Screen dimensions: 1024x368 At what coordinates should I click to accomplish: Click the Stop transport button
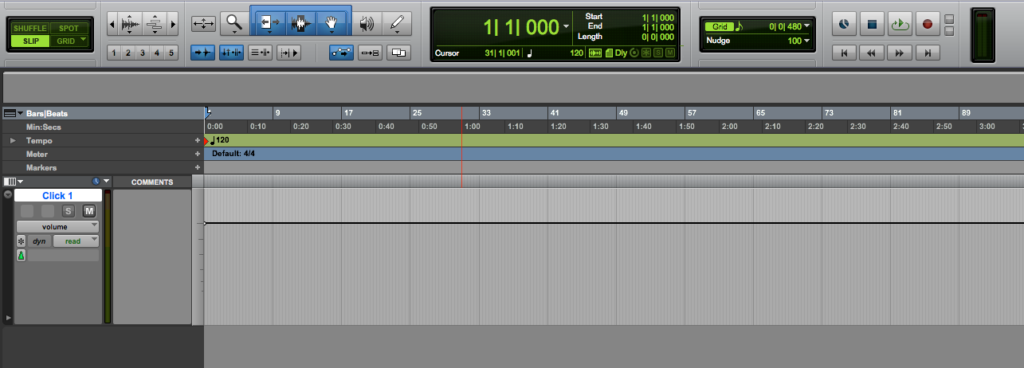click(872, 24)
